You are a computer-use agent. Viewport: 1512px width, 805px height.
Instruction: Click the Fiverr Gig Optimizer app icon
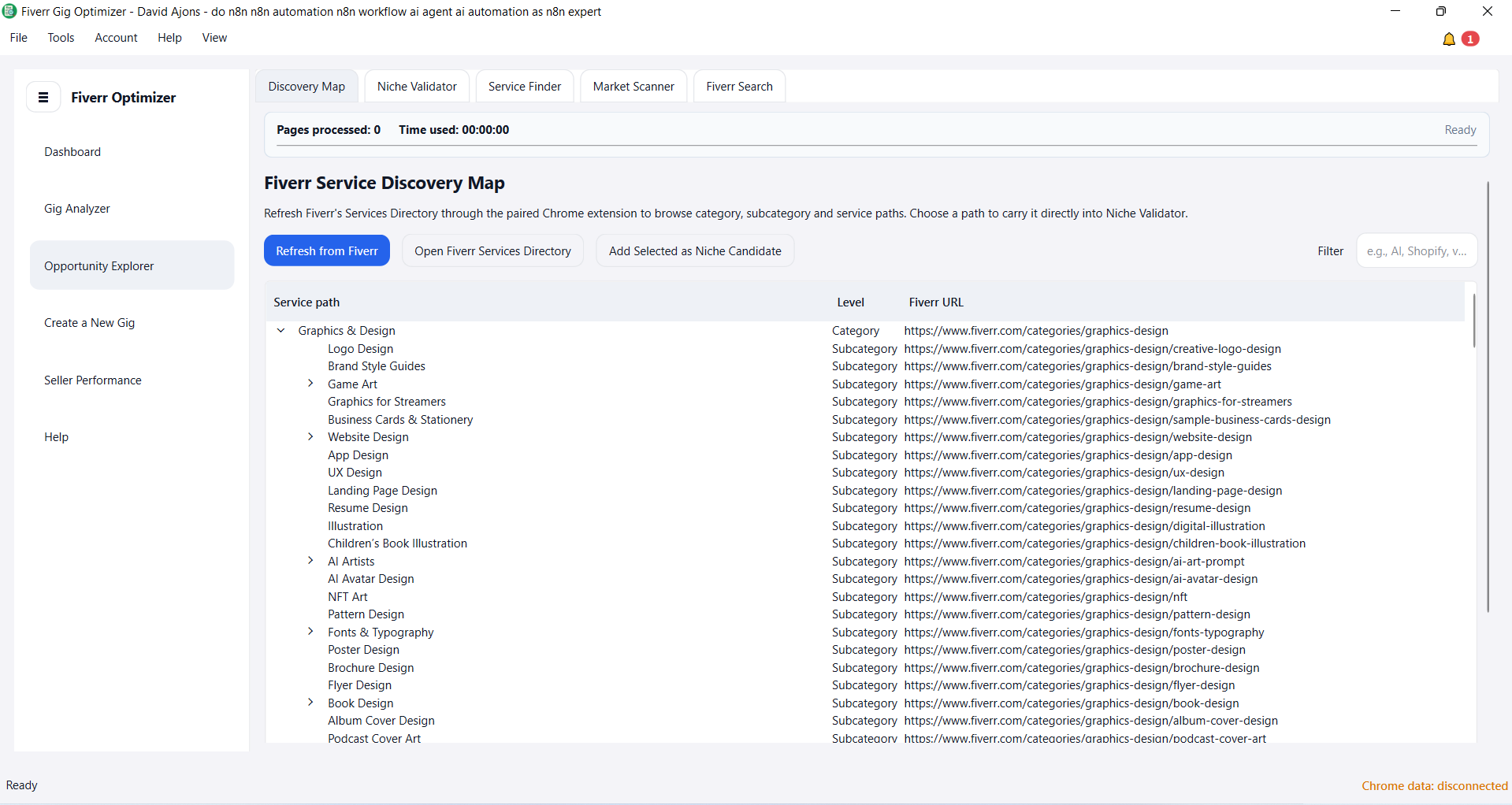9,11
